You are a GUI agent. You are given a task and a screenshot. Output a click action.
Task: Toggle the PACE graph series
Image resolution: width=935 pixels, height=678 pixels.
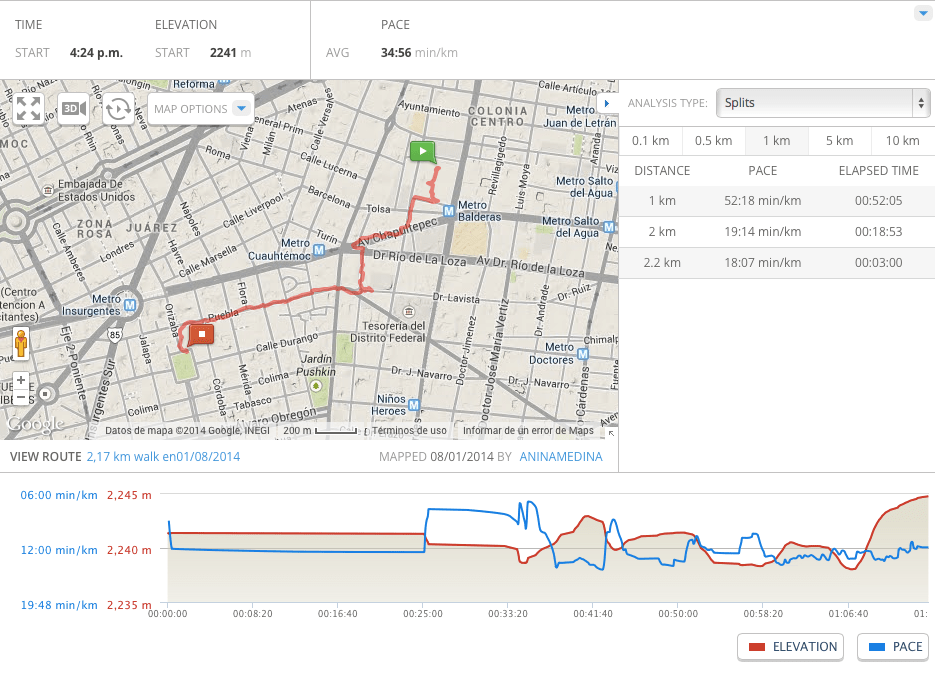(x=893, y=647)
